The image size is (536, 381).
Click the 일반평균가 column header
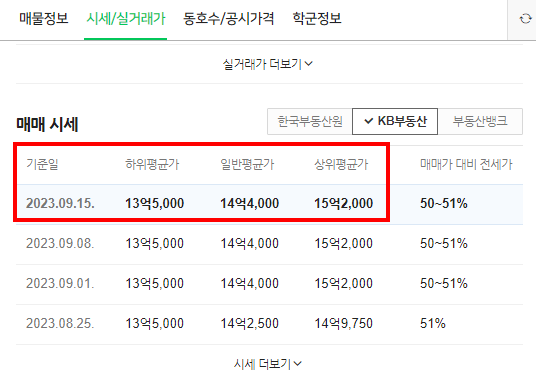[247, 164]
